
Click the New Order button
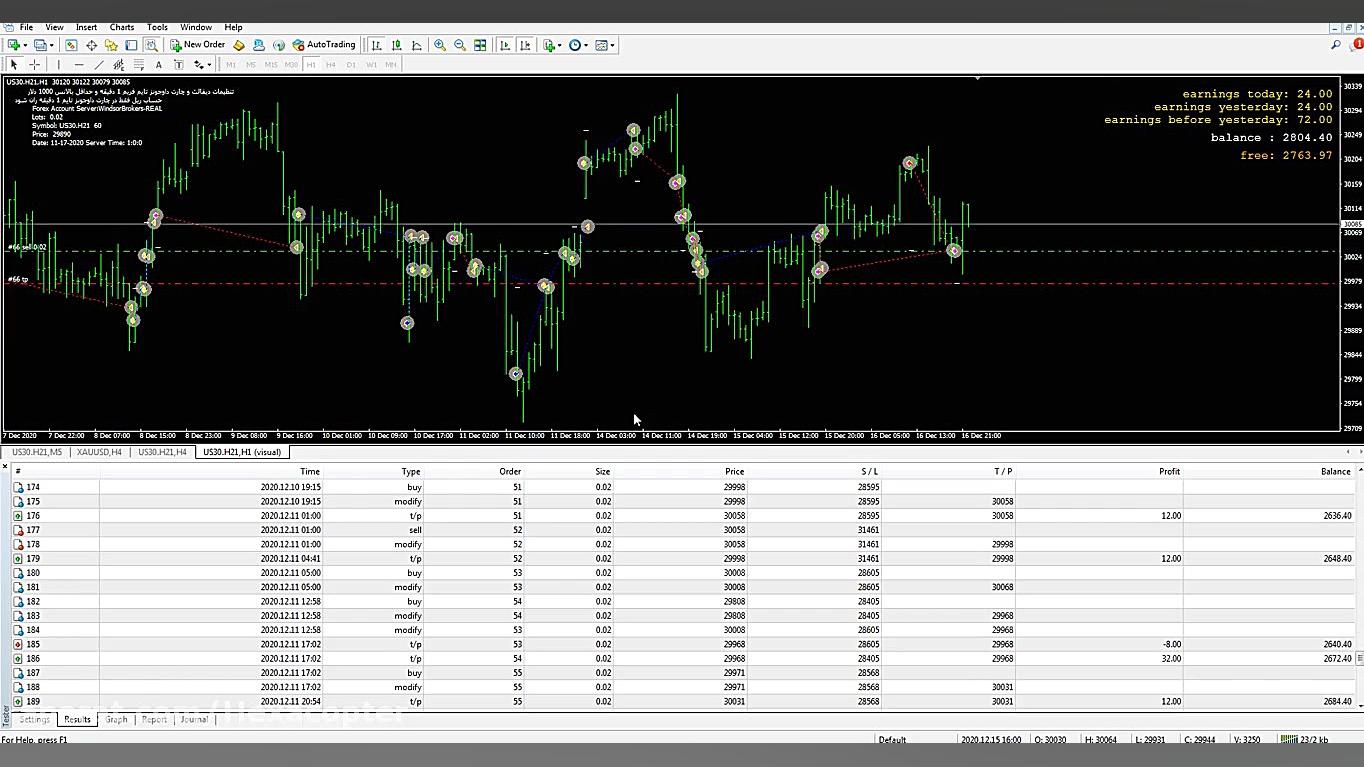(197, 45)
